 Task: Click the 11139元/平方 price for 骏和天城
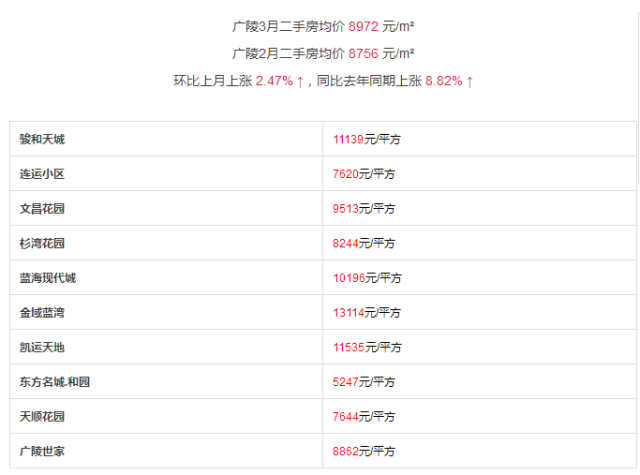pyautogui.click(x=367, y=139)
